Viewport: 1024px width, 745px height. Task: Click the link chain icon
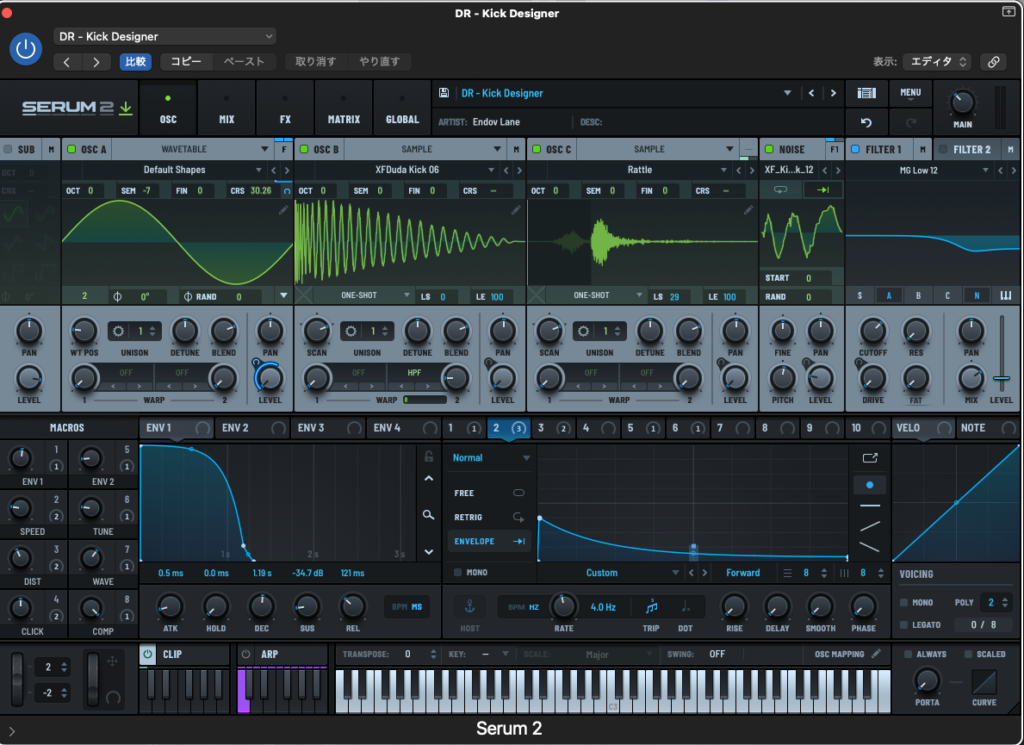click(x=993, y=62)
